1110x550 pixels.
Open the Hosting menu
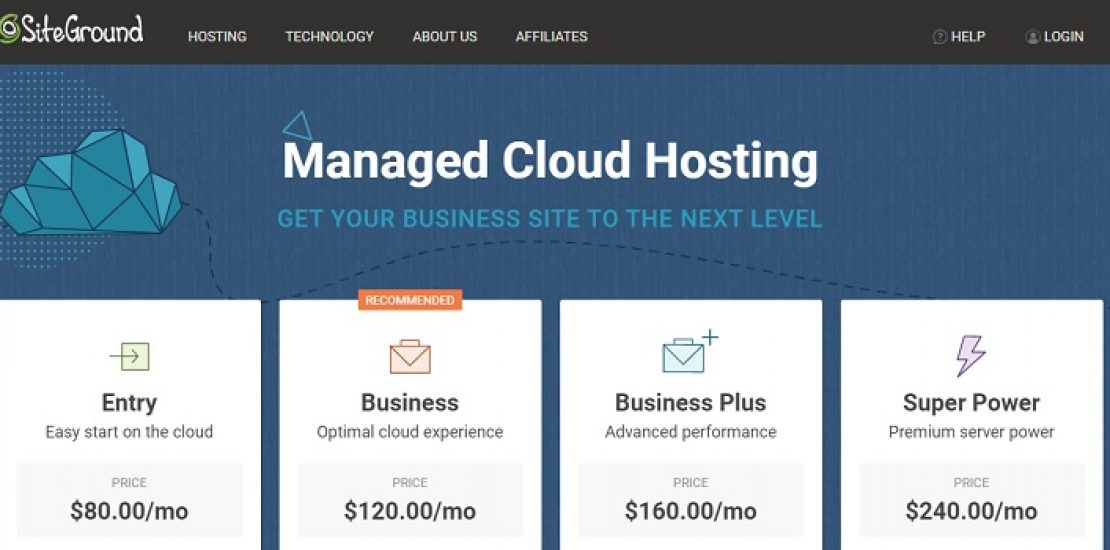(217, 37)
